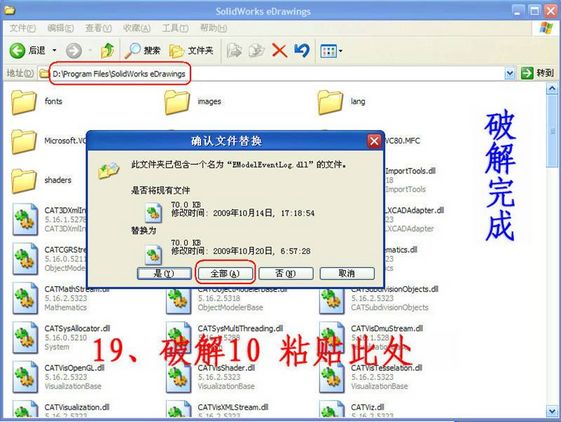Select CATViz.dll file icon
Viewport: 561px width, 422px height.
(332, 409)
